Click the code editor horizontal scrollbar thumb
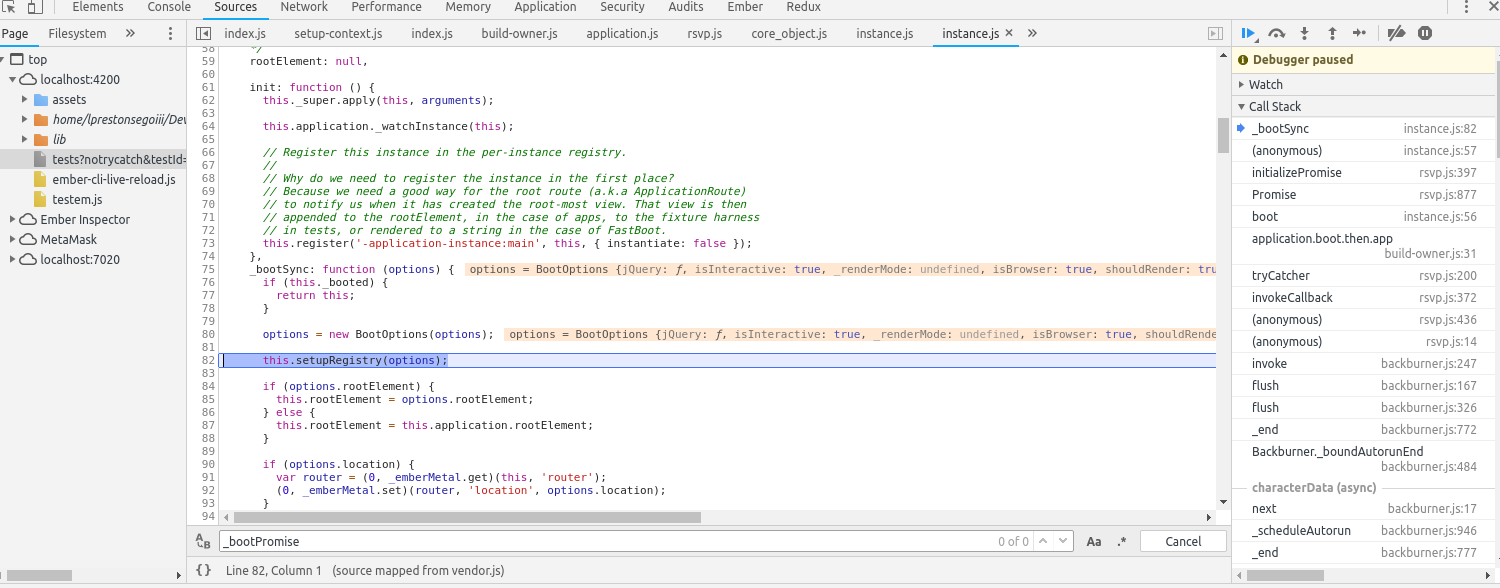The height and width of the screenshot is (588, 1500). [x=467, y=517]
